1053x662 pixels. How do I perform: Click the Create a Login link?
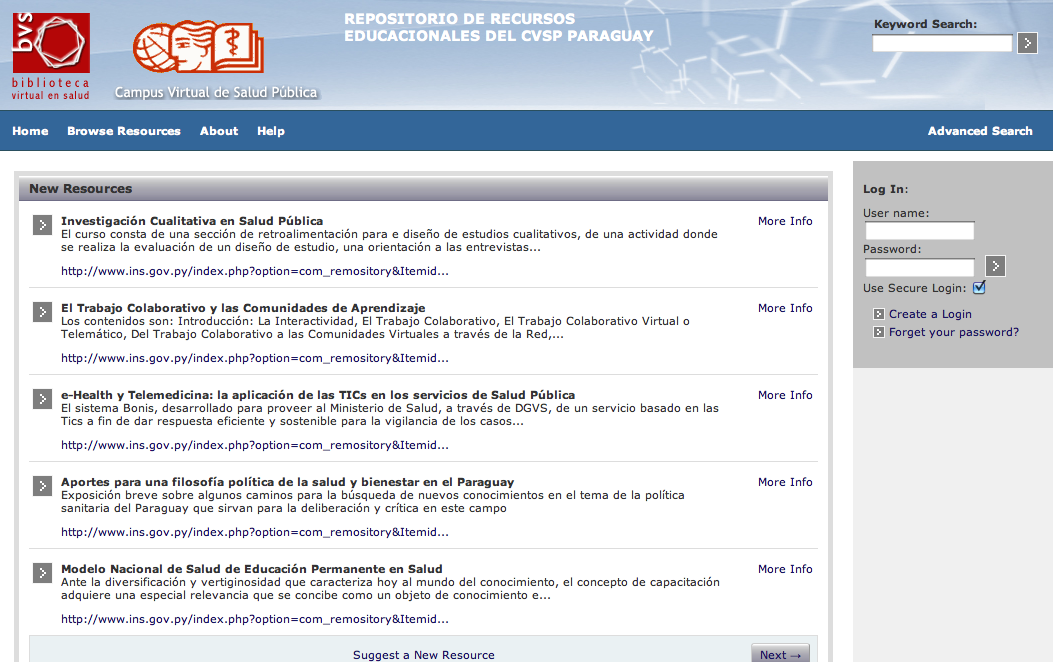pyautogui.click(x=930, y=314)
